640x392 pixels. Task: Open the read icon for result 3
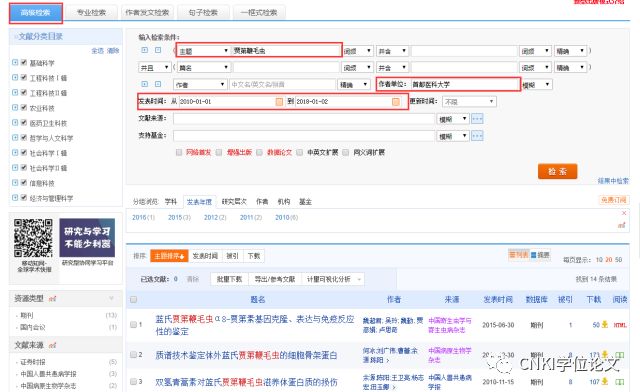click(620, 382)
